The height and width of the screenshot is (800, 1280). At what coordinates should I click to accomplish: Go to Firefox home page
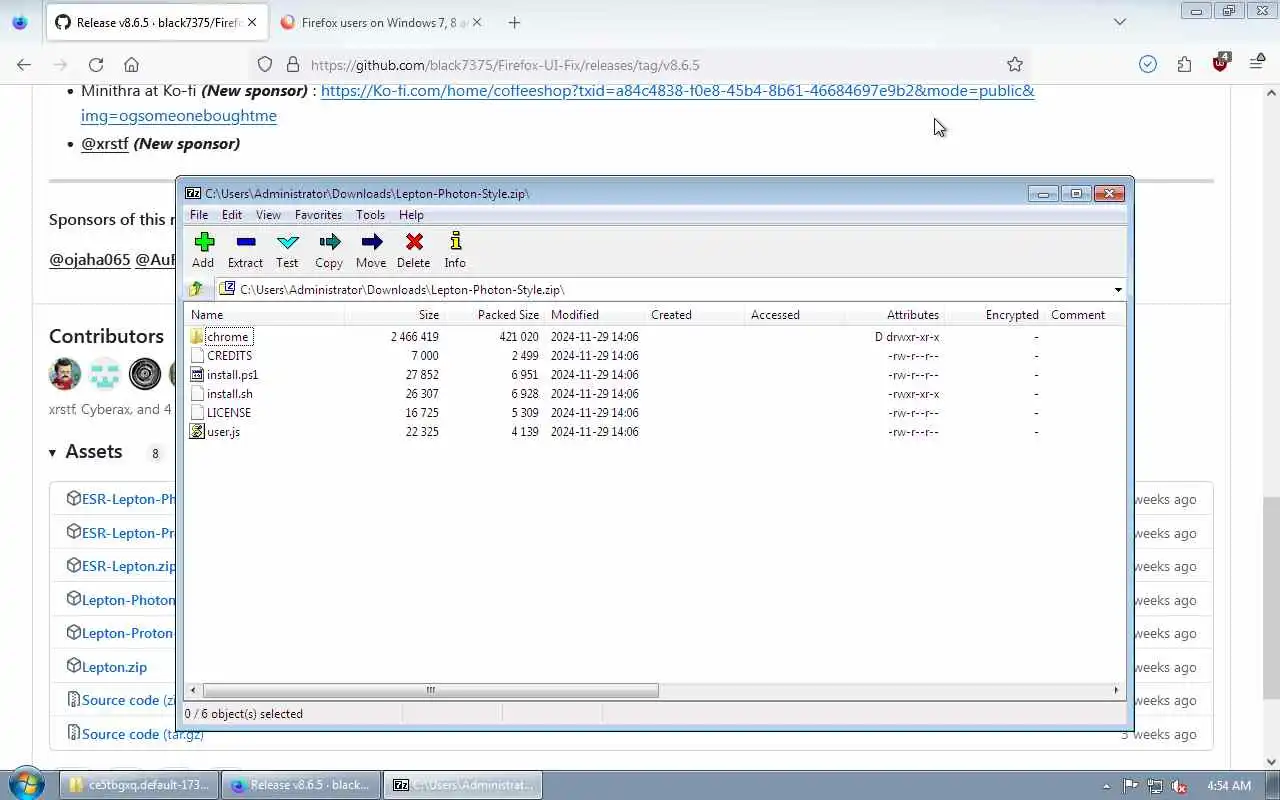(131, 65)
